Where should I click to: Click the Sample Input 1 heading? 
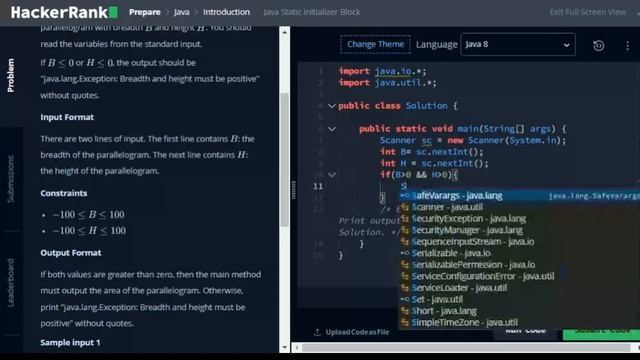70,342
